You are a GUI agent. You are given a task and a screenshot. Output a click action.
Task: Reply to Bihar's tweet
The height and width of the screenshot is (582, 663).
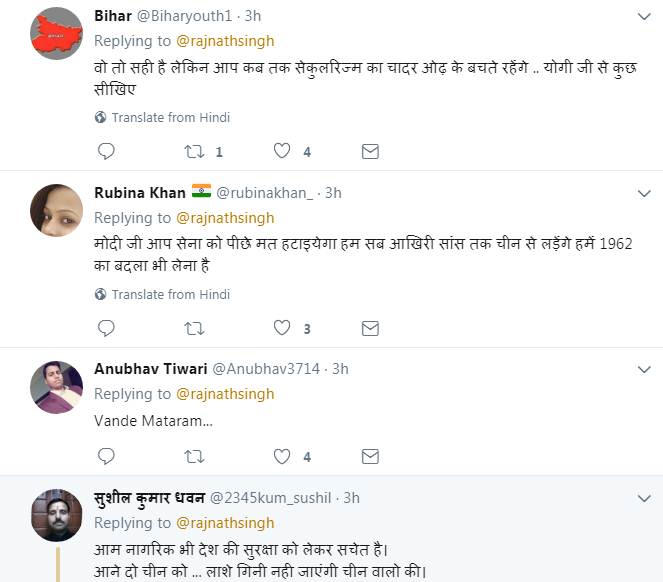(x=106, y=152)
